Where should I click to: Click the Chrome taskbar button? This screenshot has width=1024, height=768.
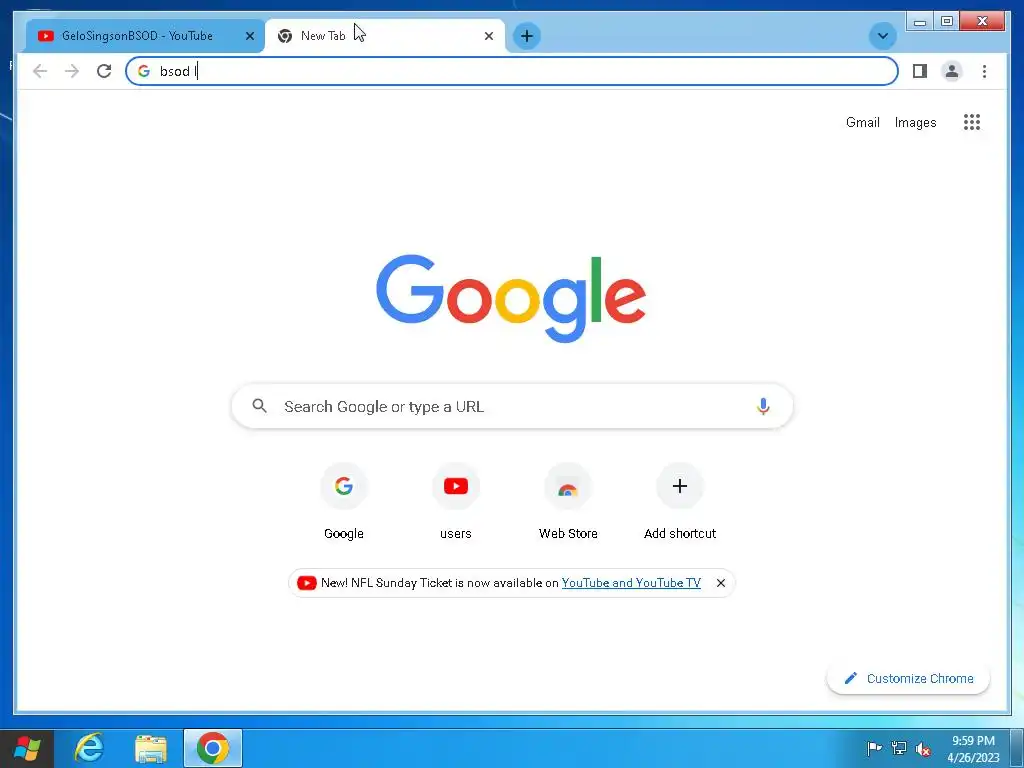point(213,748)
